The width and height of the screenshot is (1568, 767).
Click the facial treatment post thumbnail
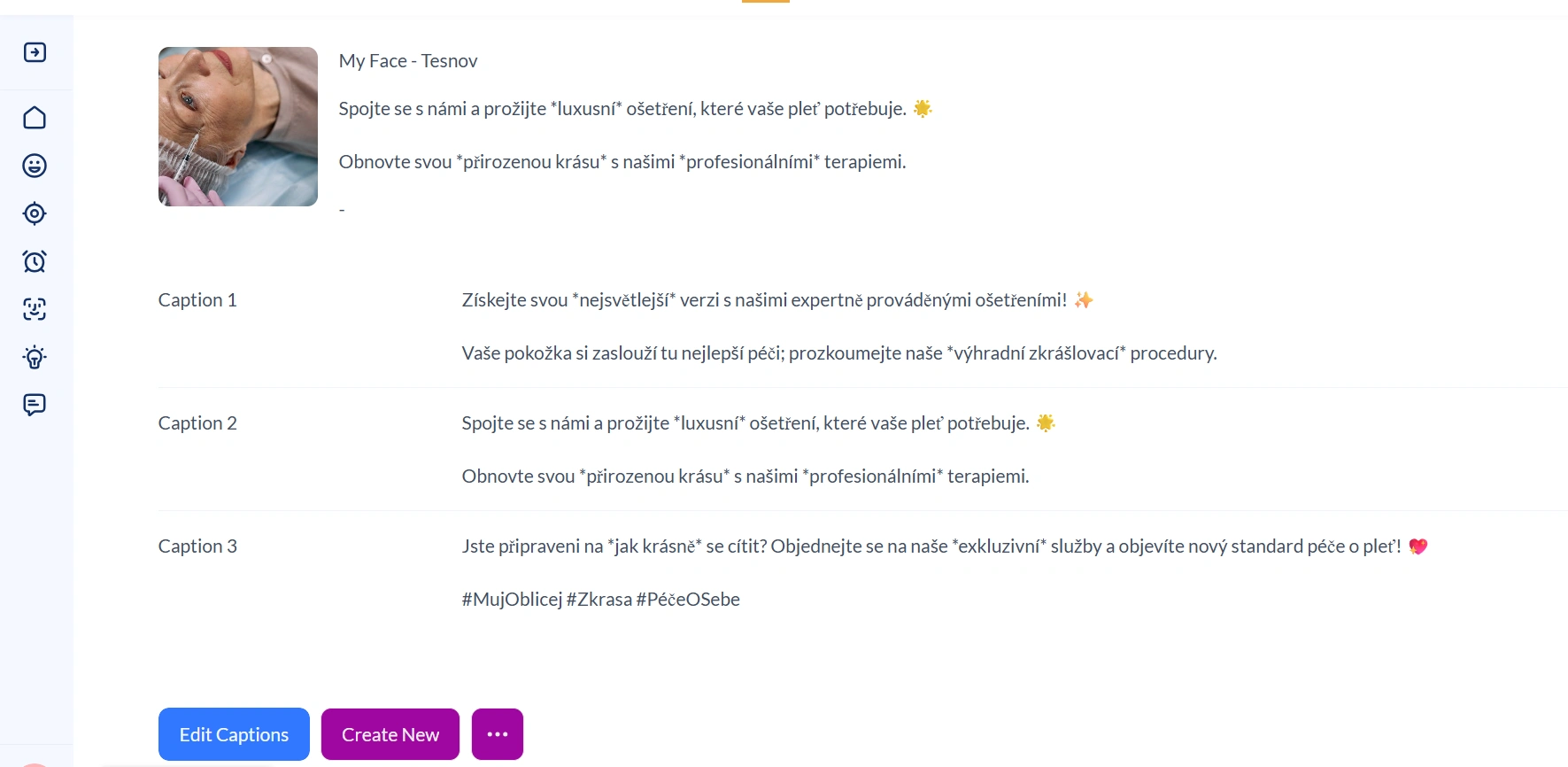238,127
